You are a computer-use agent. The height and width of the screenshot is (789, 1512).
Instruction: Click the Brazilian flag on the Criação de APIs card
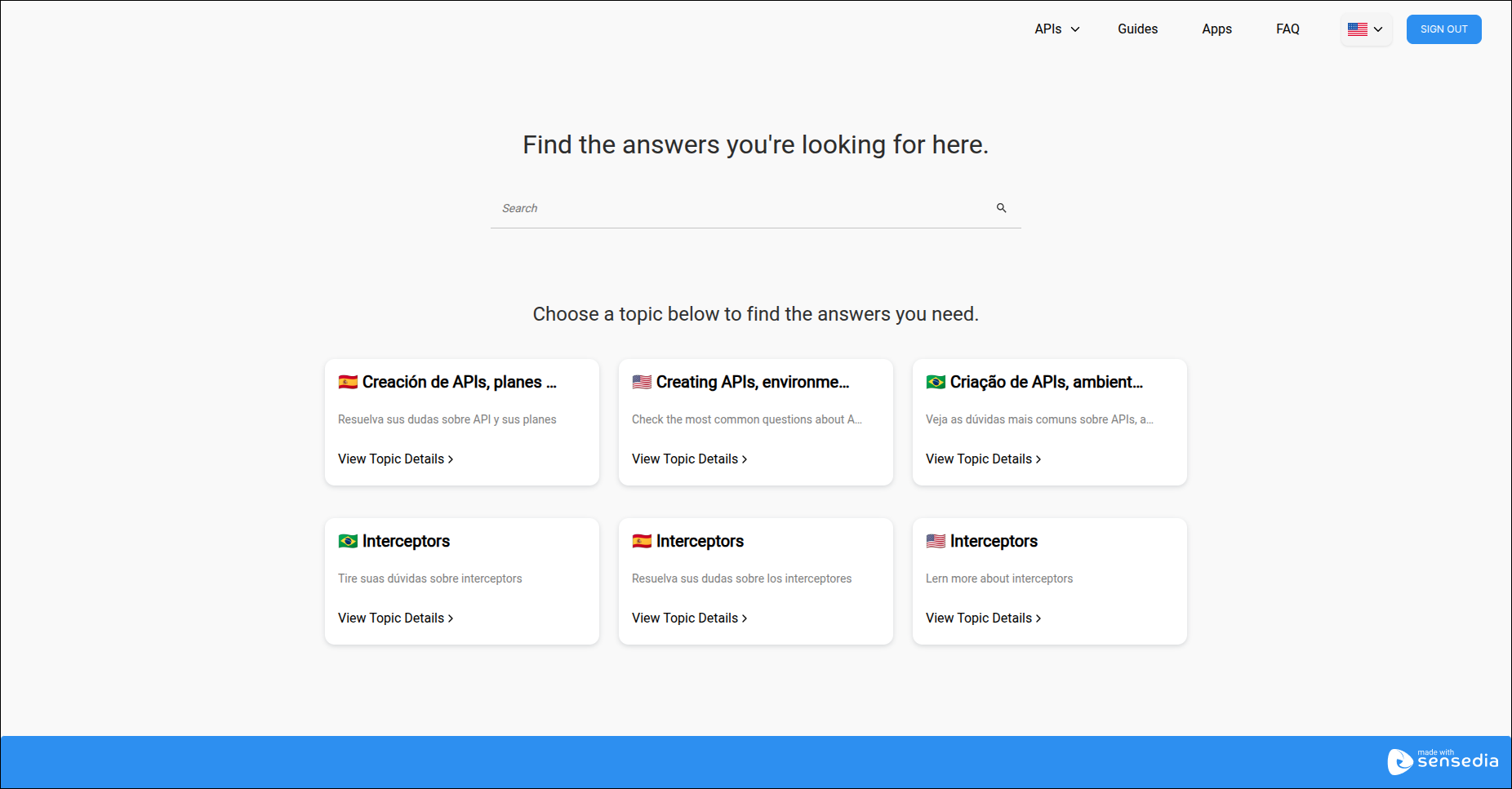936,381
